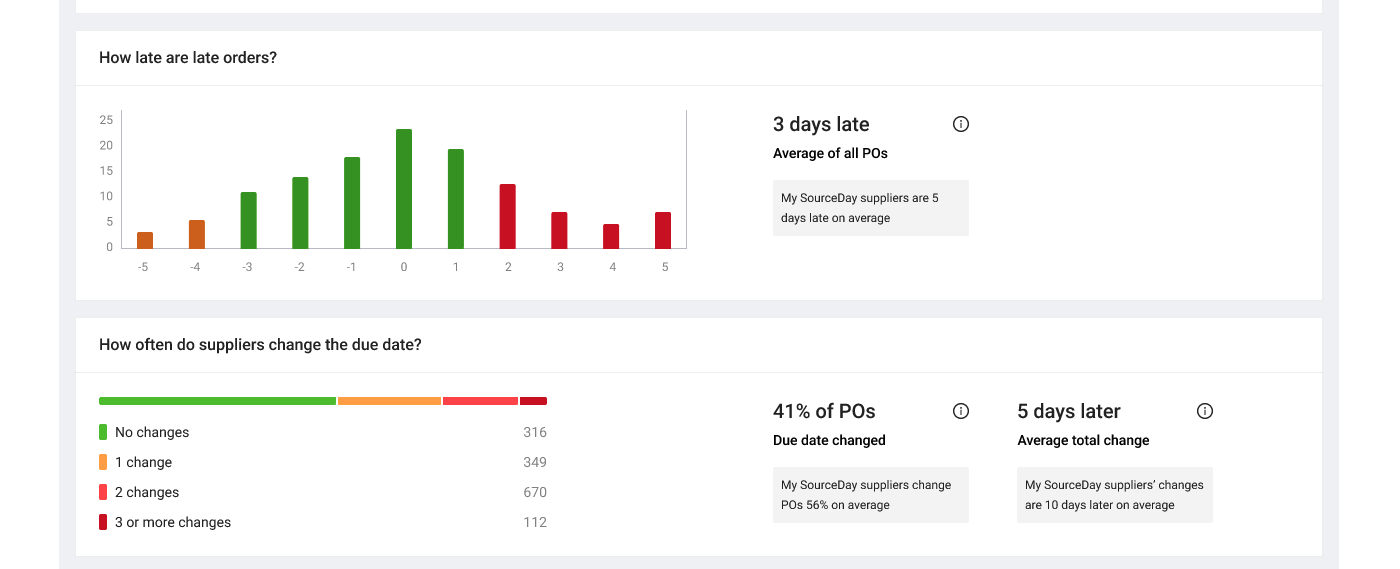Click the 'How late are late orders?' heading
This screenshot has width=1400, height=569.
point(188,58)
